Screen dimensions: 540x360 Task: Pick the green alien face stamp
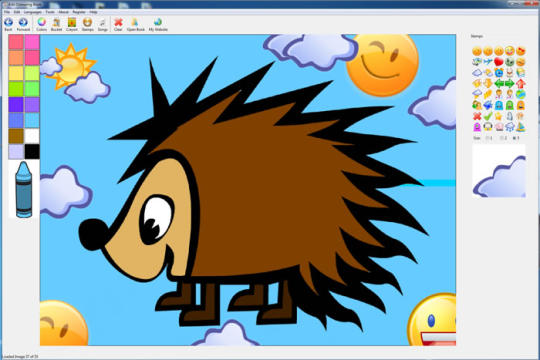click(x=510, y=62)
